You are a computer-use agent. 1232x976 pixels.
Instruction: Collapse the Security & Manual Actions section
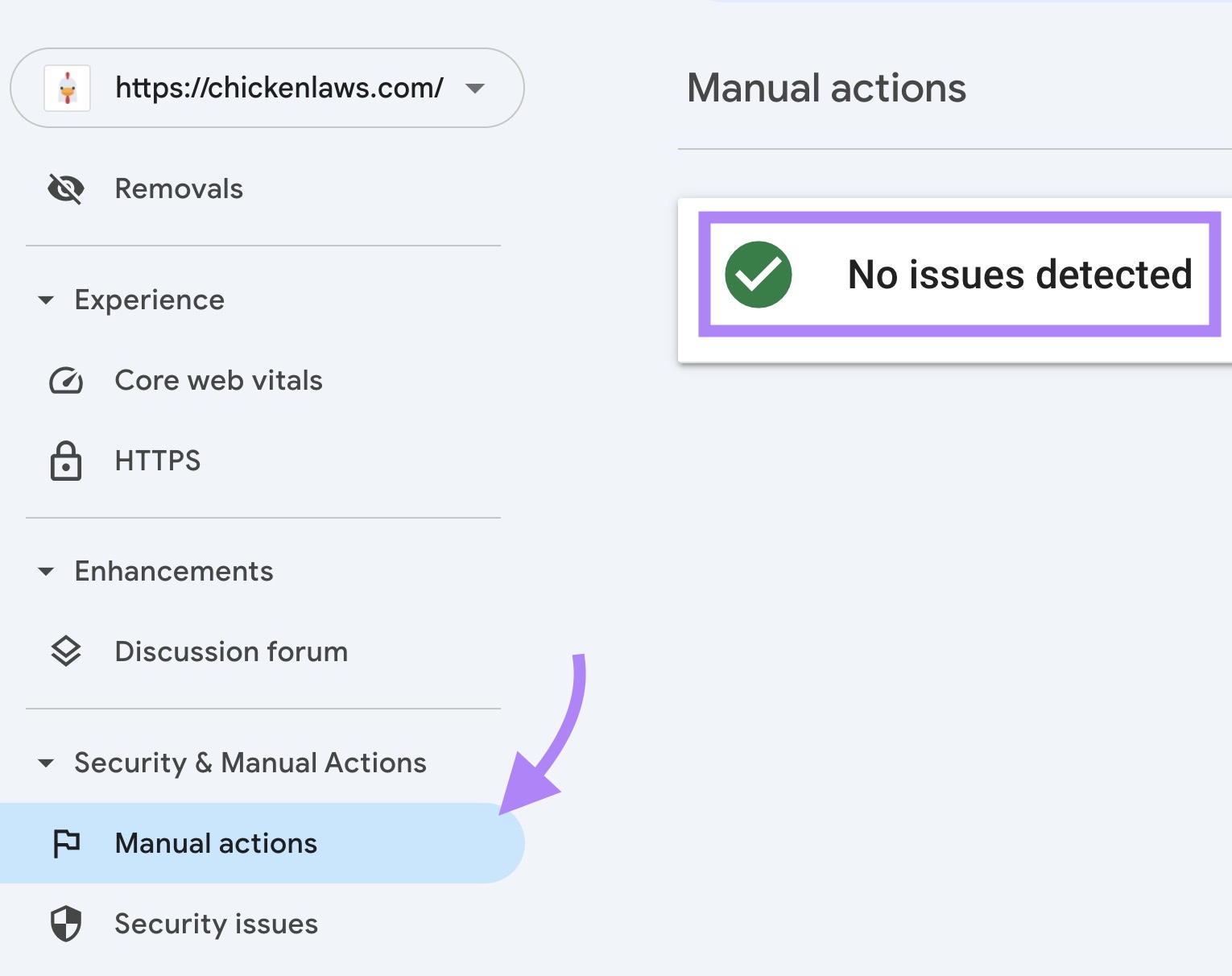pos(46,763)
